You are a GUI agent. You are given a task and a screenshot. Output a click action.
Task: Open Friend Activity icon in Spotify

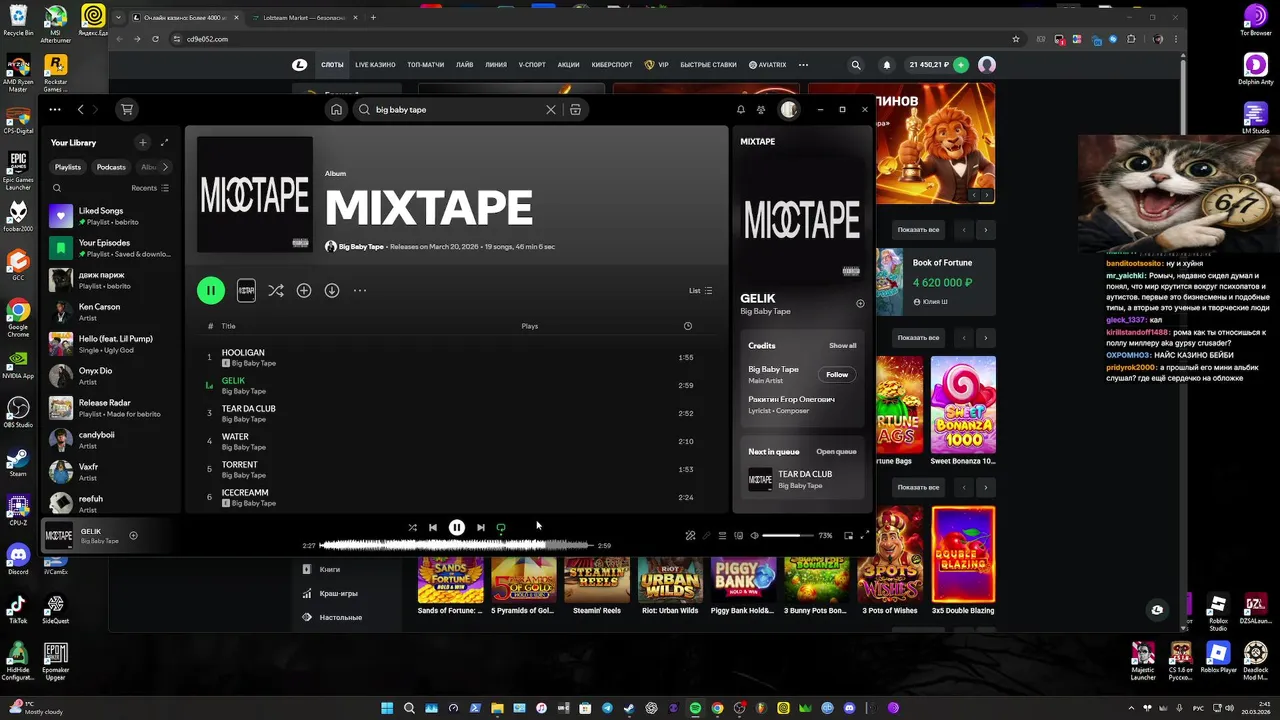[761, 110]
